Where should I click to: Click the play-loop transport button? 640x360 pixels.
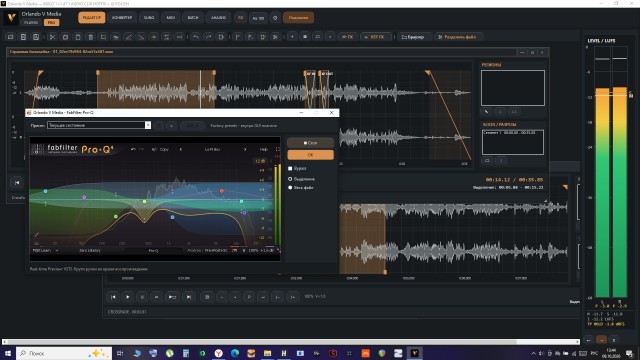[x=172, y=297]
